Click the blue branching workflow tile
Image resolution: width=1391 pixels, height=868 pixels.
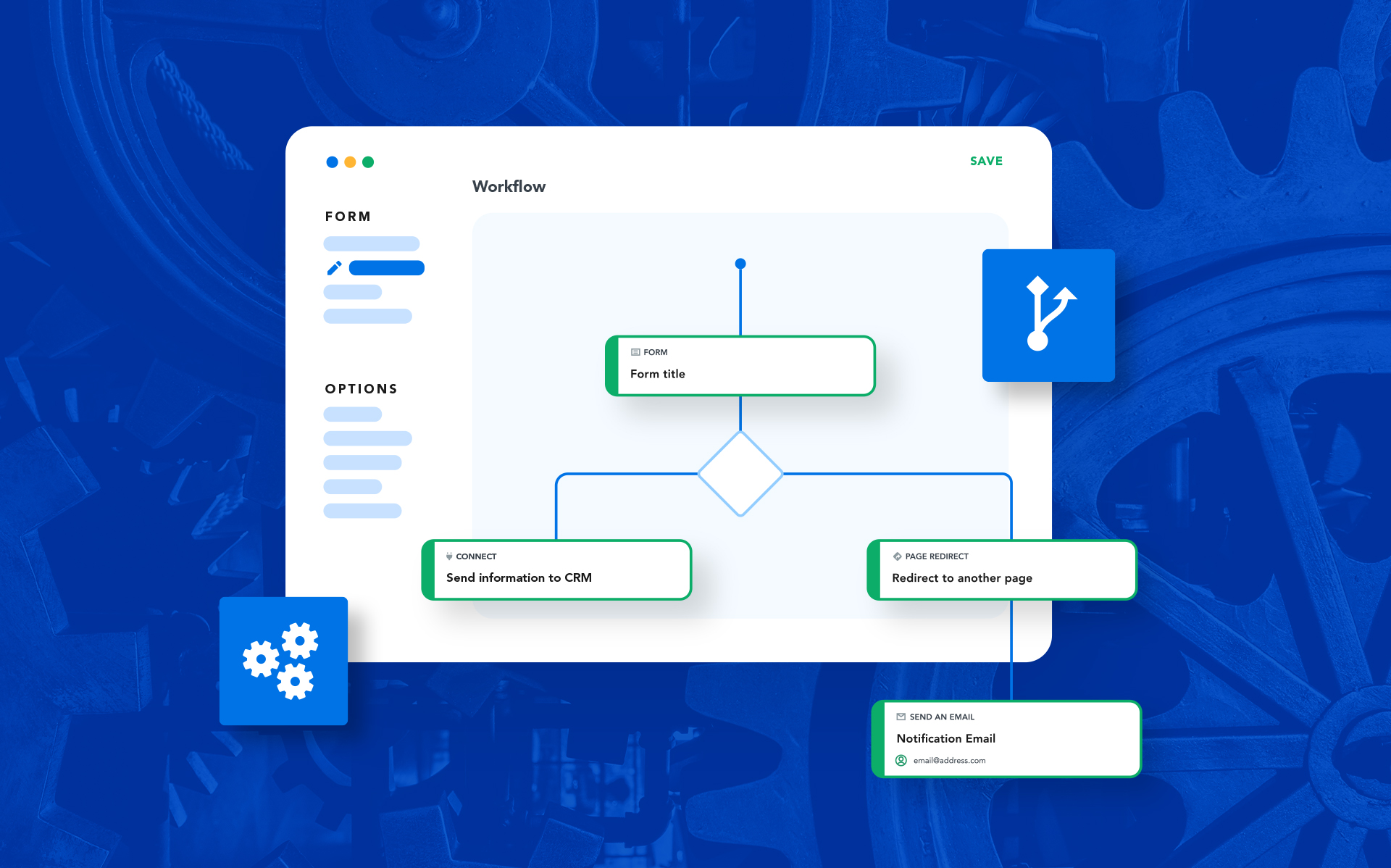[x=1048, y=315]
